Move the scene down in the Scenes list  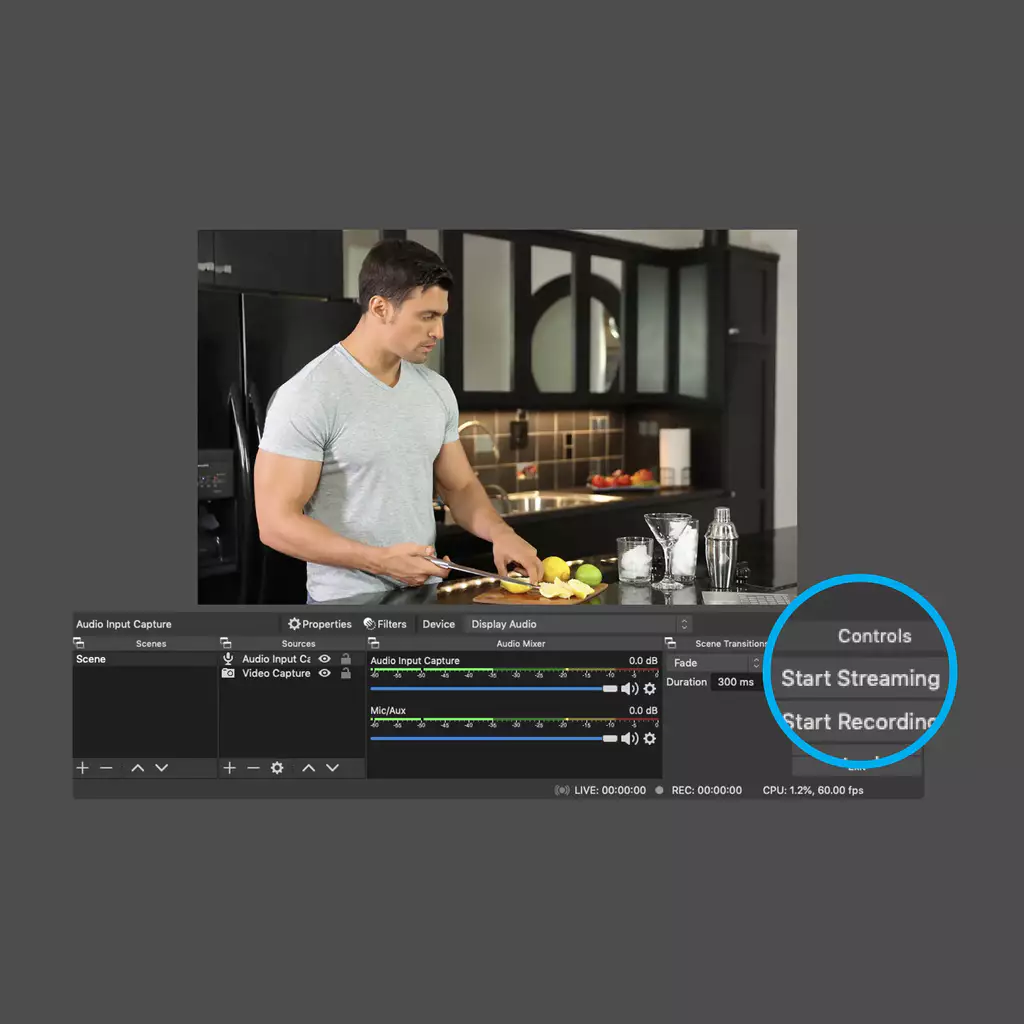pos(161,768)
